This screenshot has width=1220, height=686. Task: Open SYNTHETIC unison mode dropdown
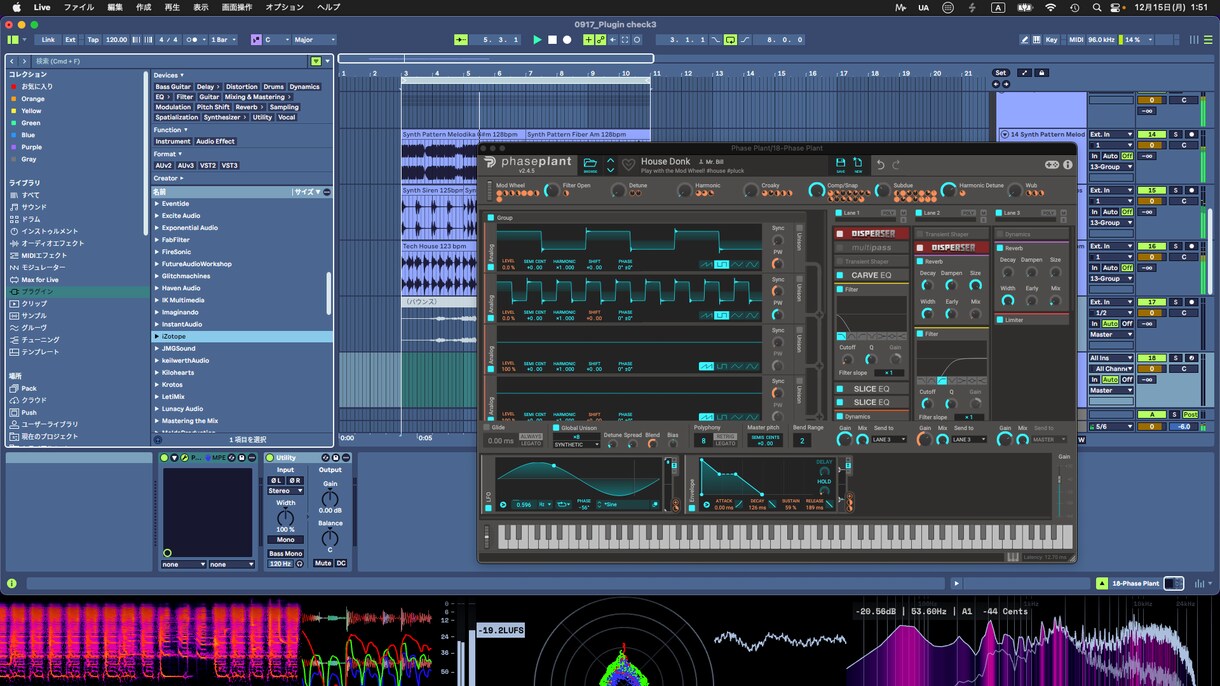(577, 444)
